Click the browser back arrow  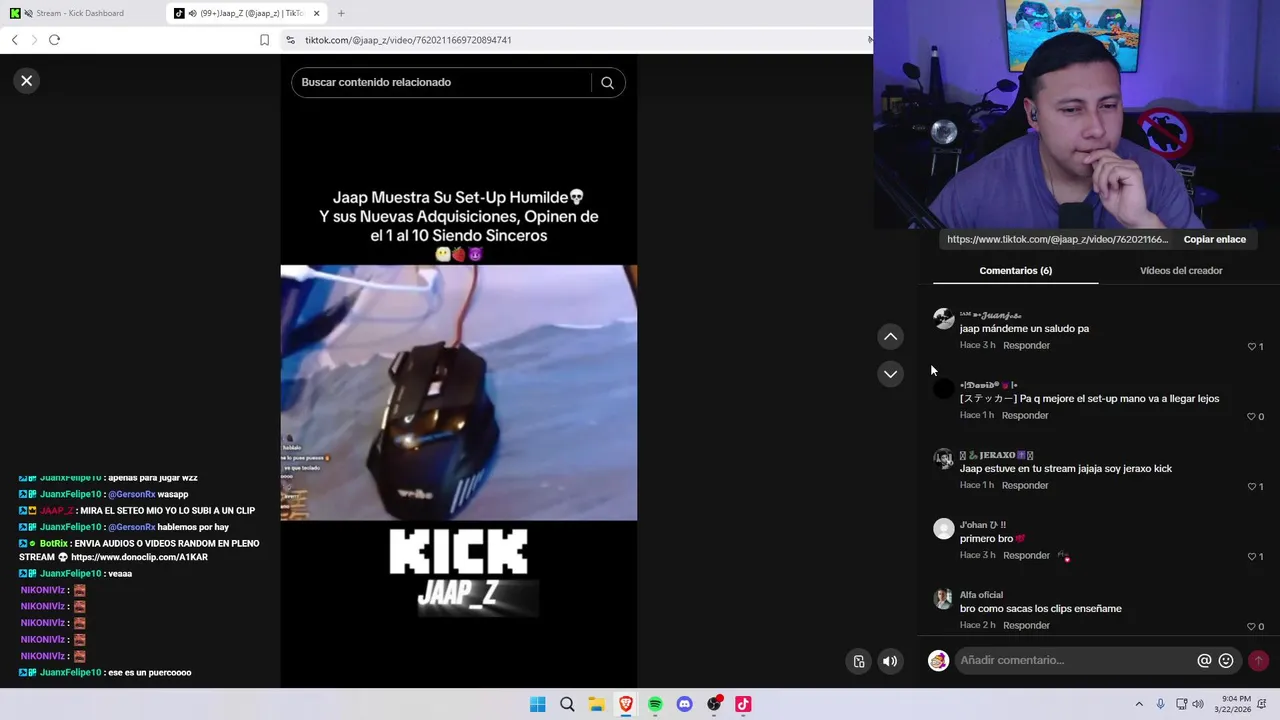(x=14, y=40)
